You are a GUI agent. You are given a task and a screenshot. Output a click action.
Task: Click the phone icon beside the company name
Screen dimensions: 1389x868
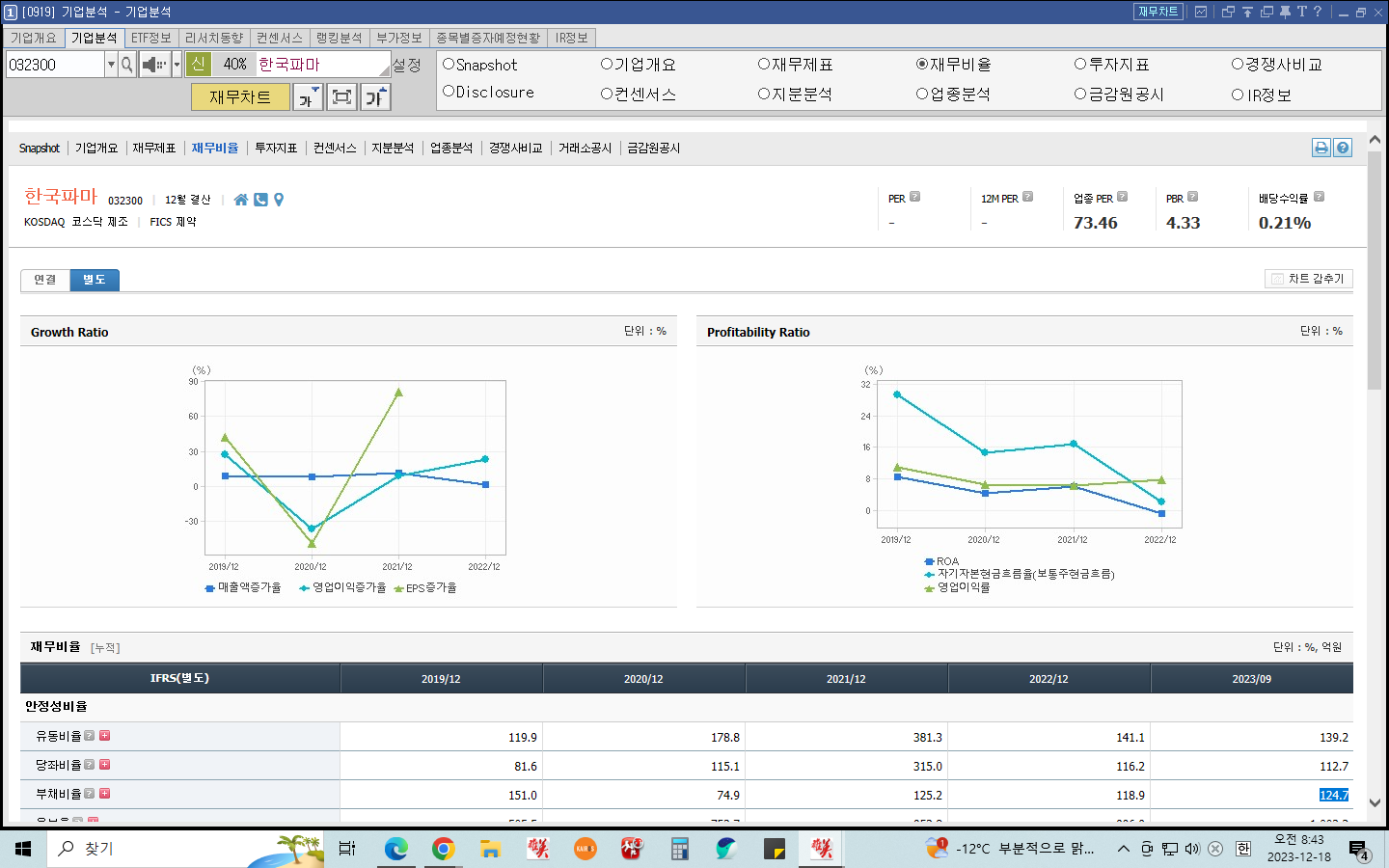[x=260, y=200]
